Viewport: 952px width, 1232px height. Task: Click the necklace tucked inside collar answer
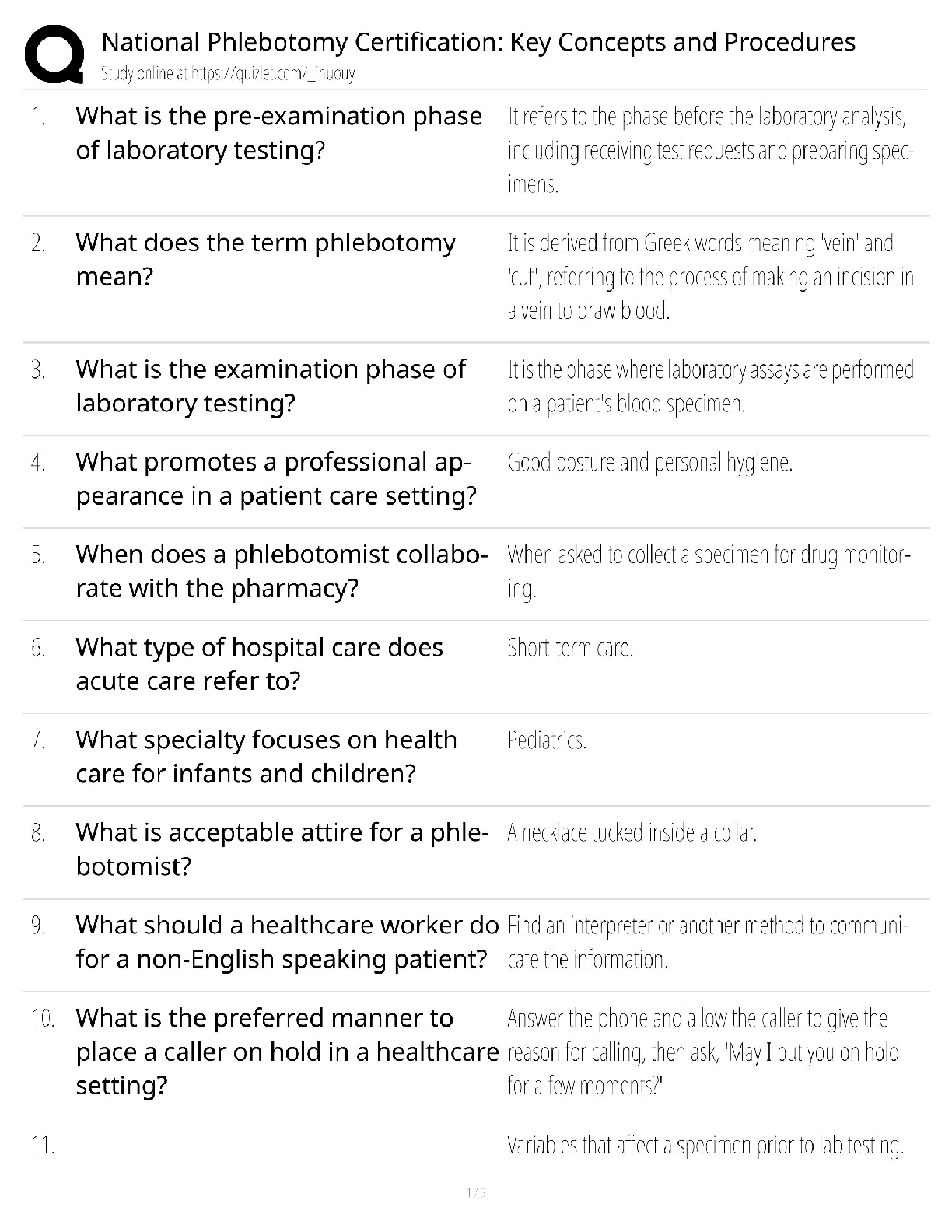[x=632, y=833]
